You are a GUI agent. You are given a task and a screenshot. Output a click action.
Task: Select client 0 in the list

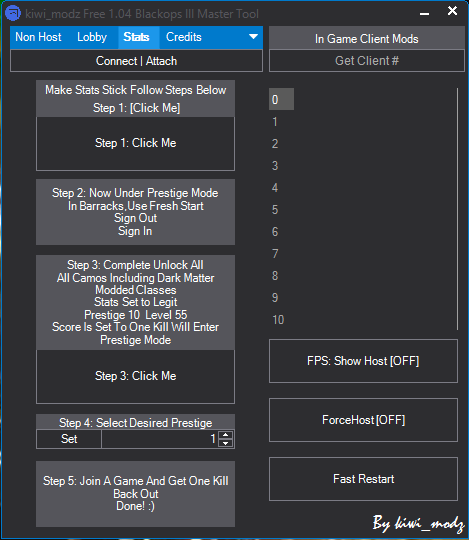(281, 99)
